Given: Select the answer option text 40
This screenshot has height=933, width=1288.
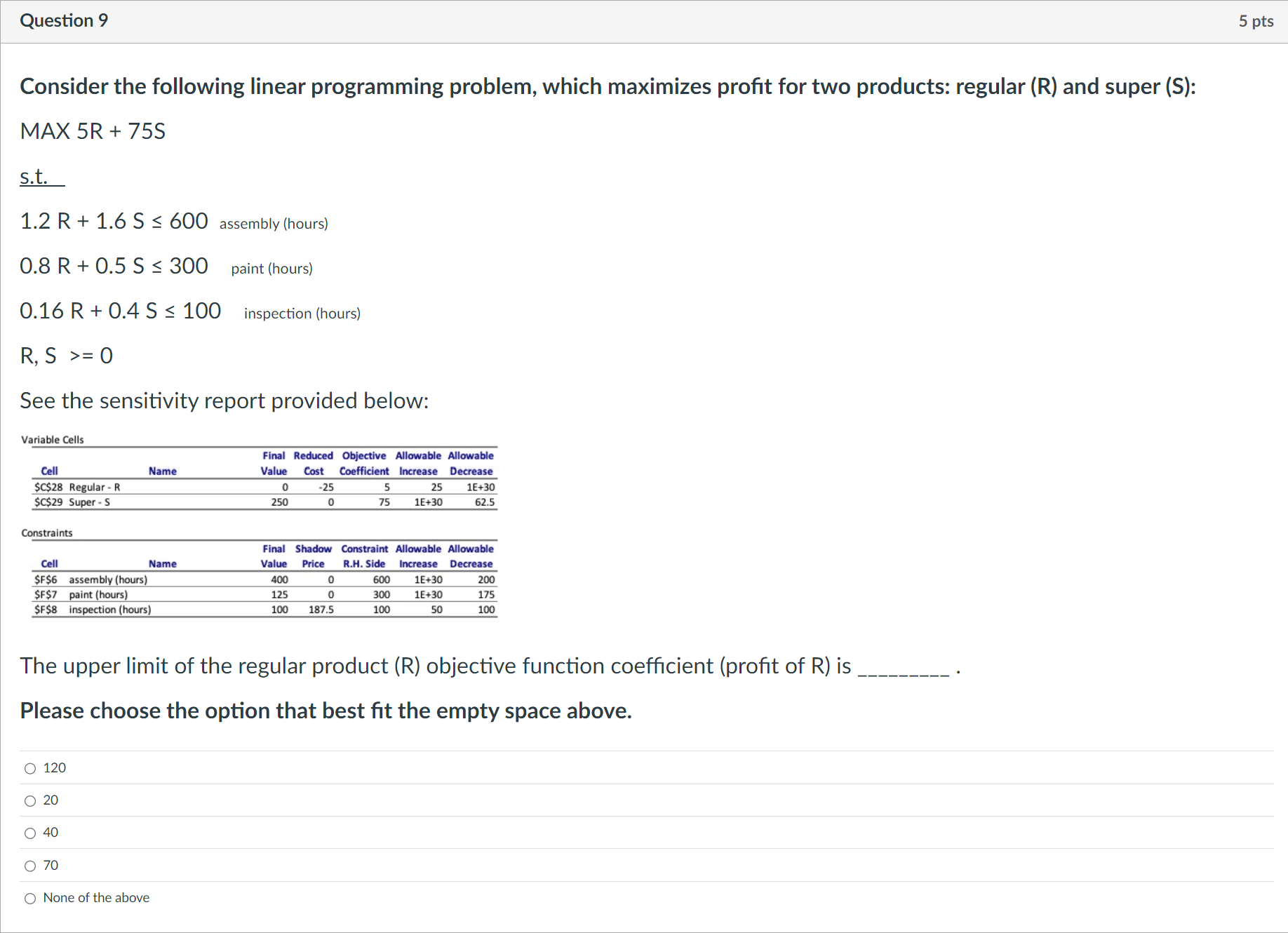Looking at the screenshot, I should (50, 832).
